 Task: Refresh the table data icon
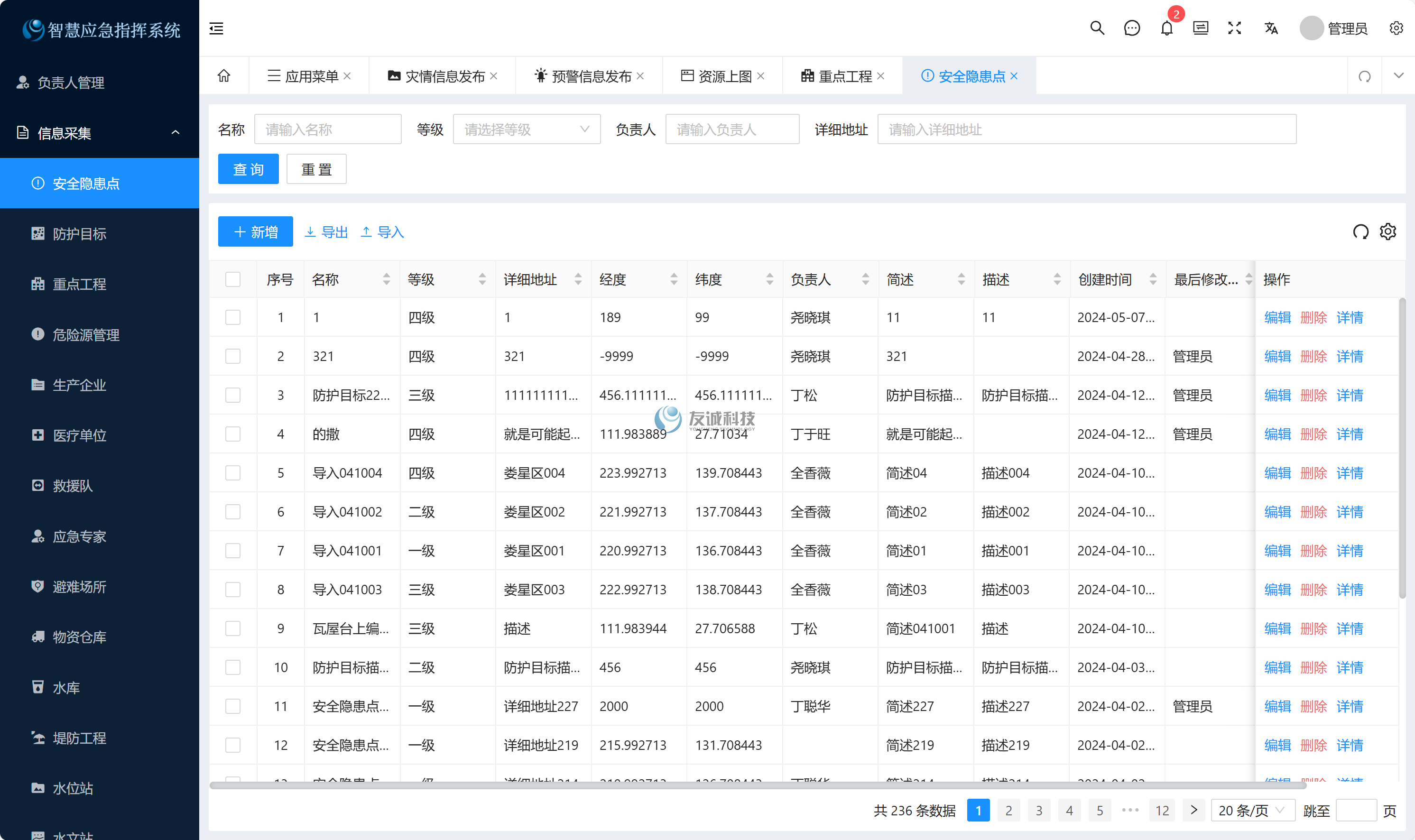1360,231
